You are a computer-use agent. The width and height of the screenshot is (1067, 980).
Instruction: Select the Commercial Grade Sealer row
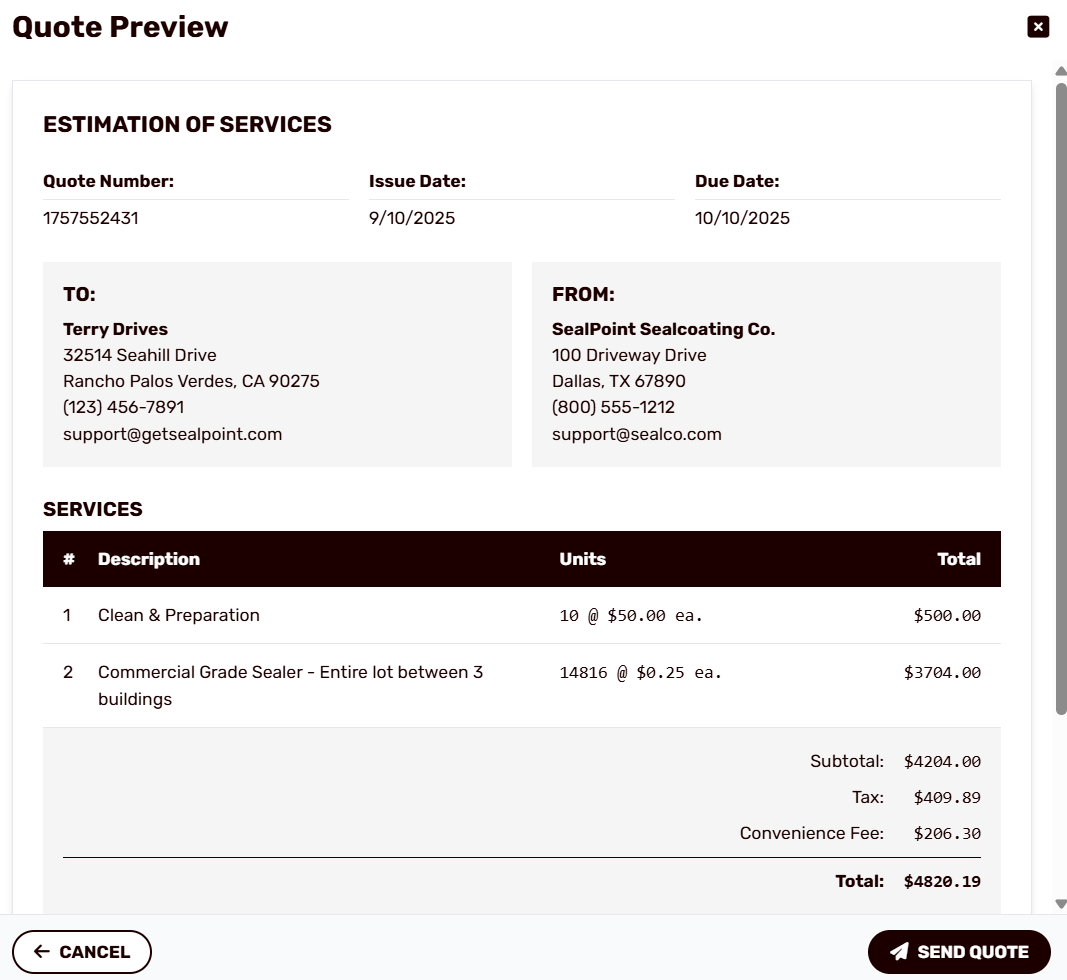tap(522, 685)
